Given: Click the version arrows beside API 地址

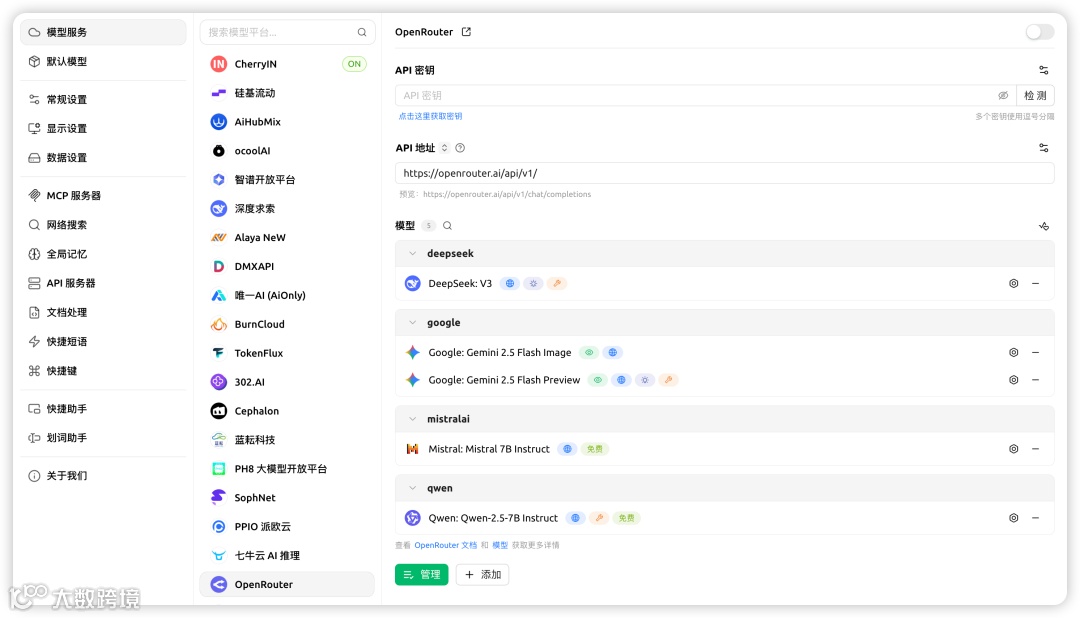Looking at the screenshot, I should click(x=443, y=147).
